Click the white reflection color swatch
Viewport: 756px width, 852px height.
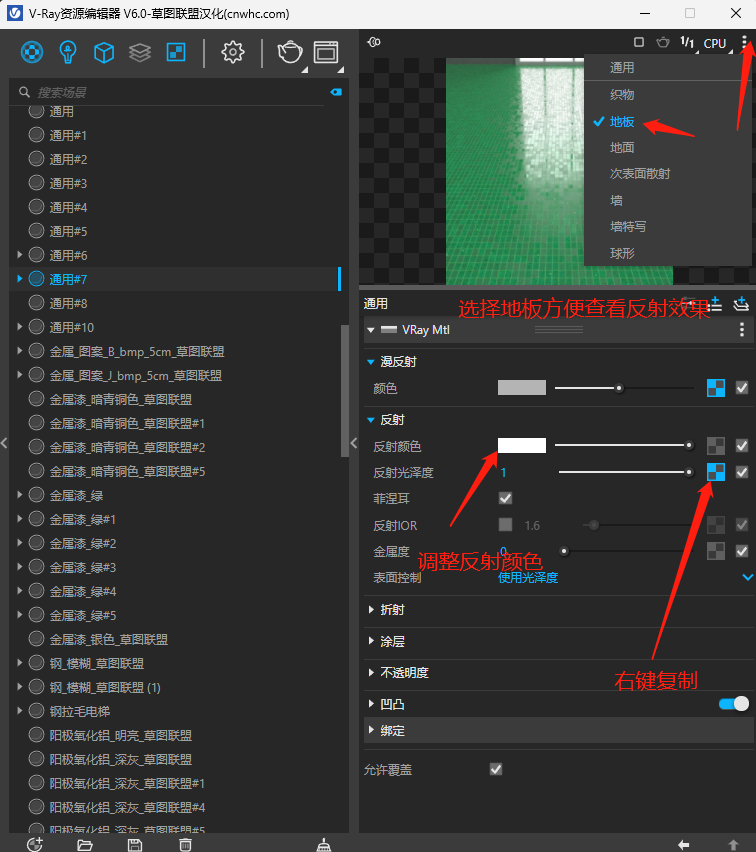tap(522, 446)
